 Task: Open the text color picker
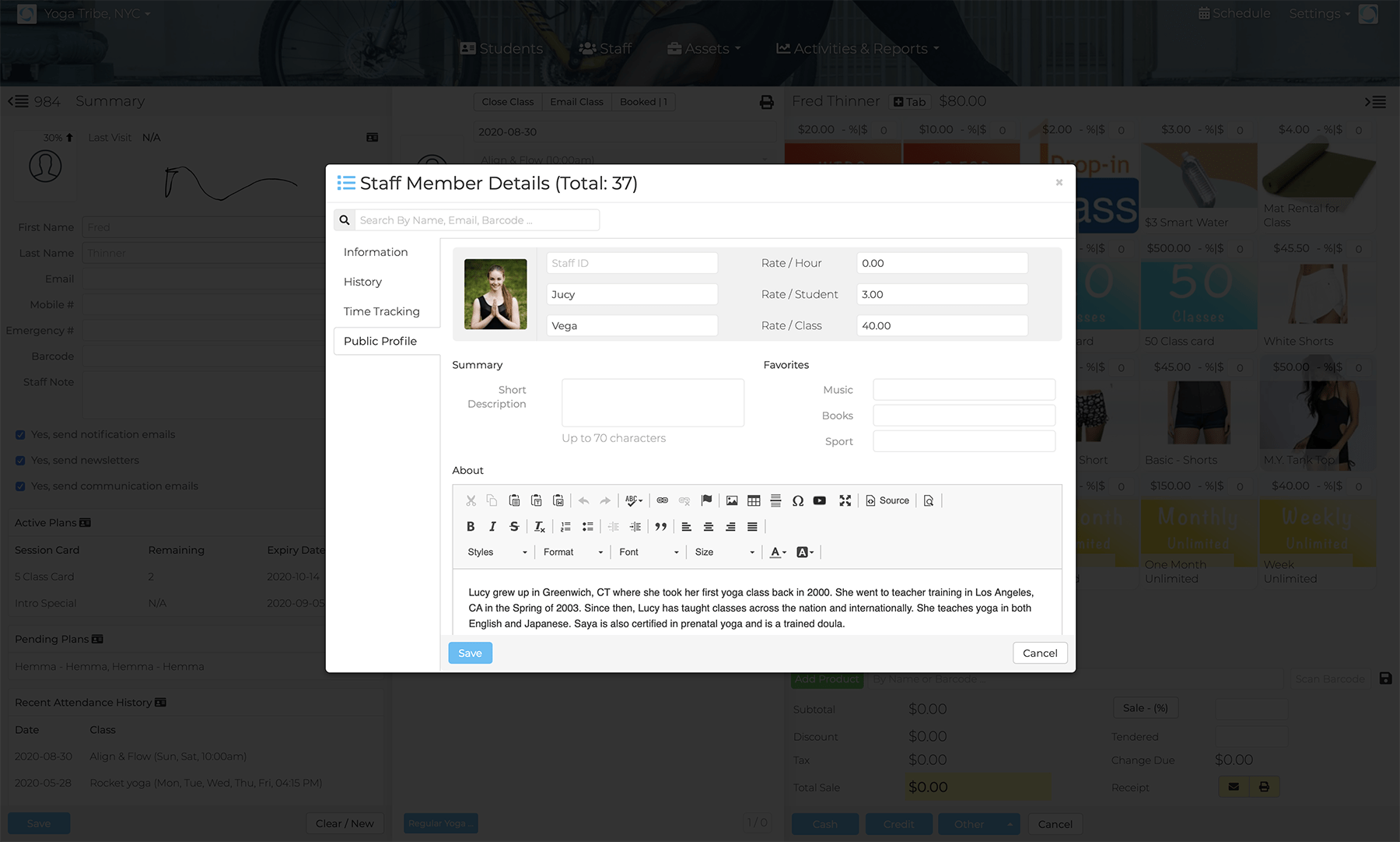(x=778, y=553)
